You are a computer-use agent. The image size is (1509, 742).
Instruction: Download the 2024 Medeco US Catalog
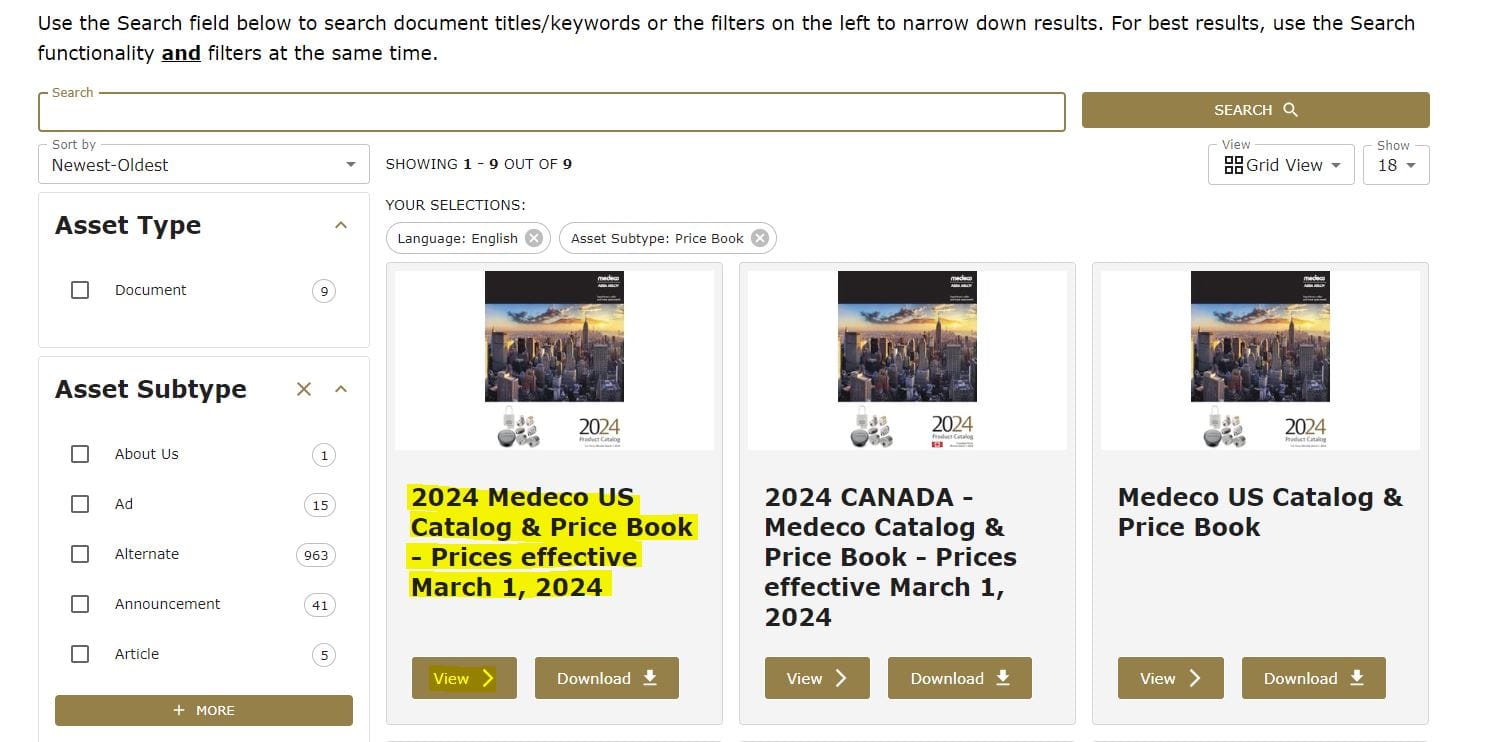(606, 678)
